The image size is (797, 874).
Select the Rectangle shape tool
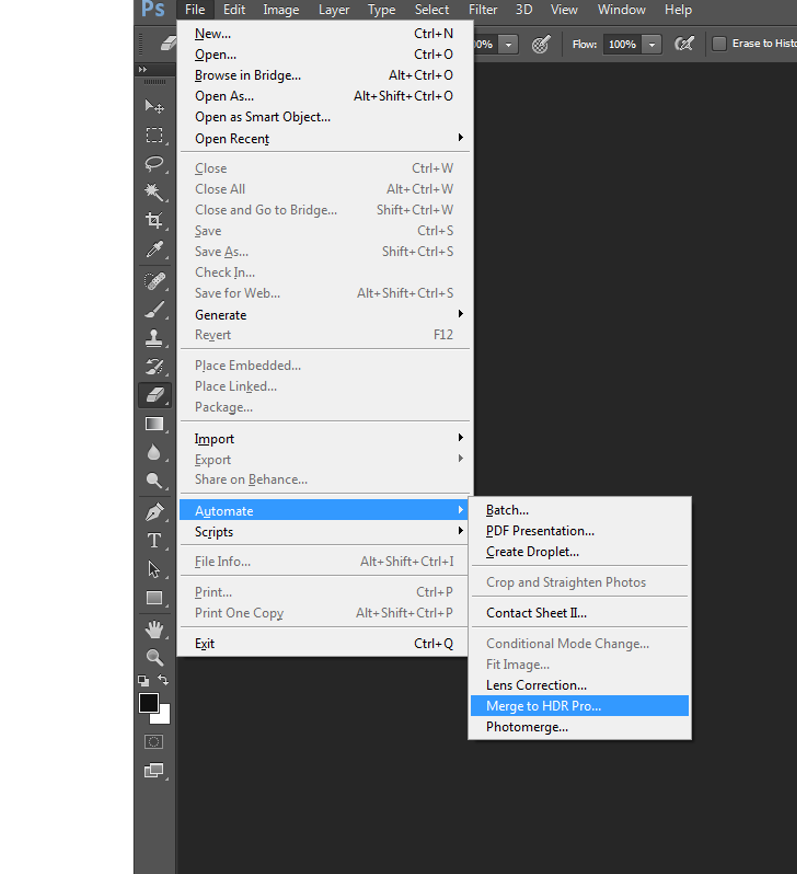(x=154, y=598)
